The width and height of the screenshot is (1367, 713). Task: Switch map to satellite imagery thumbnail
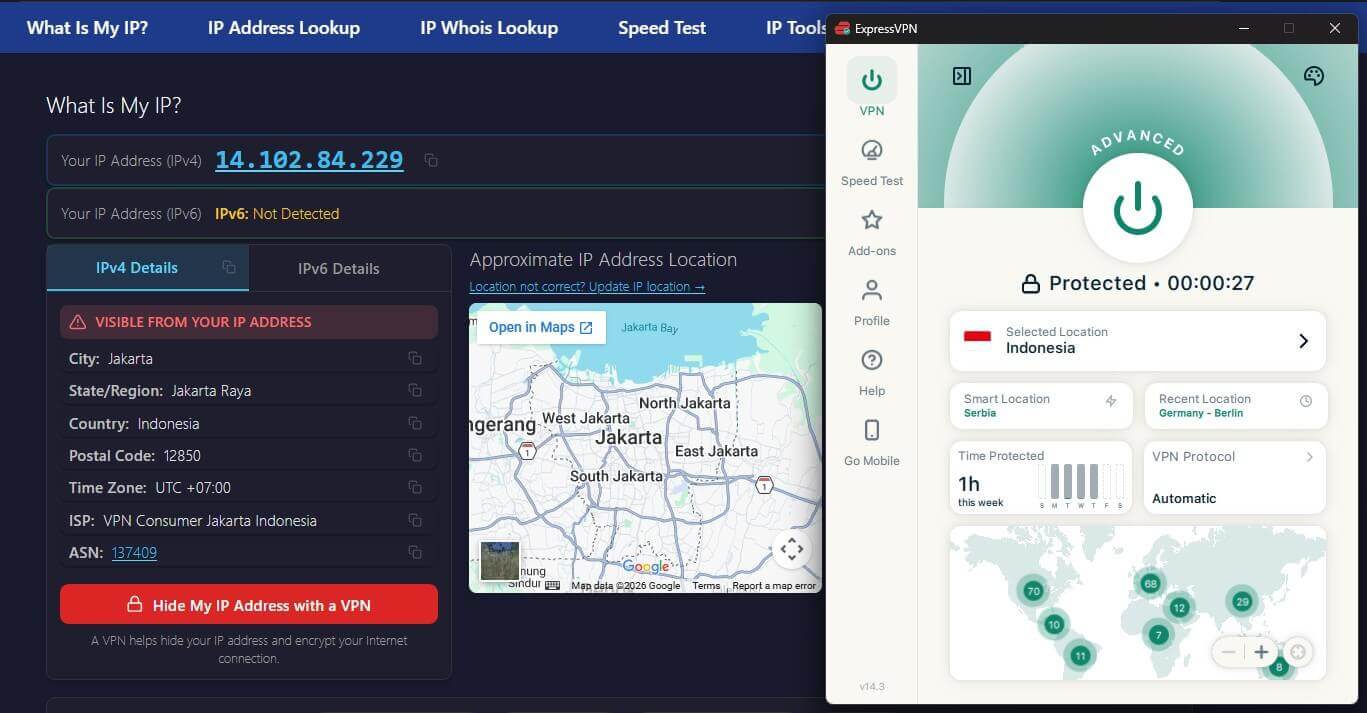(x=500, y=561)
